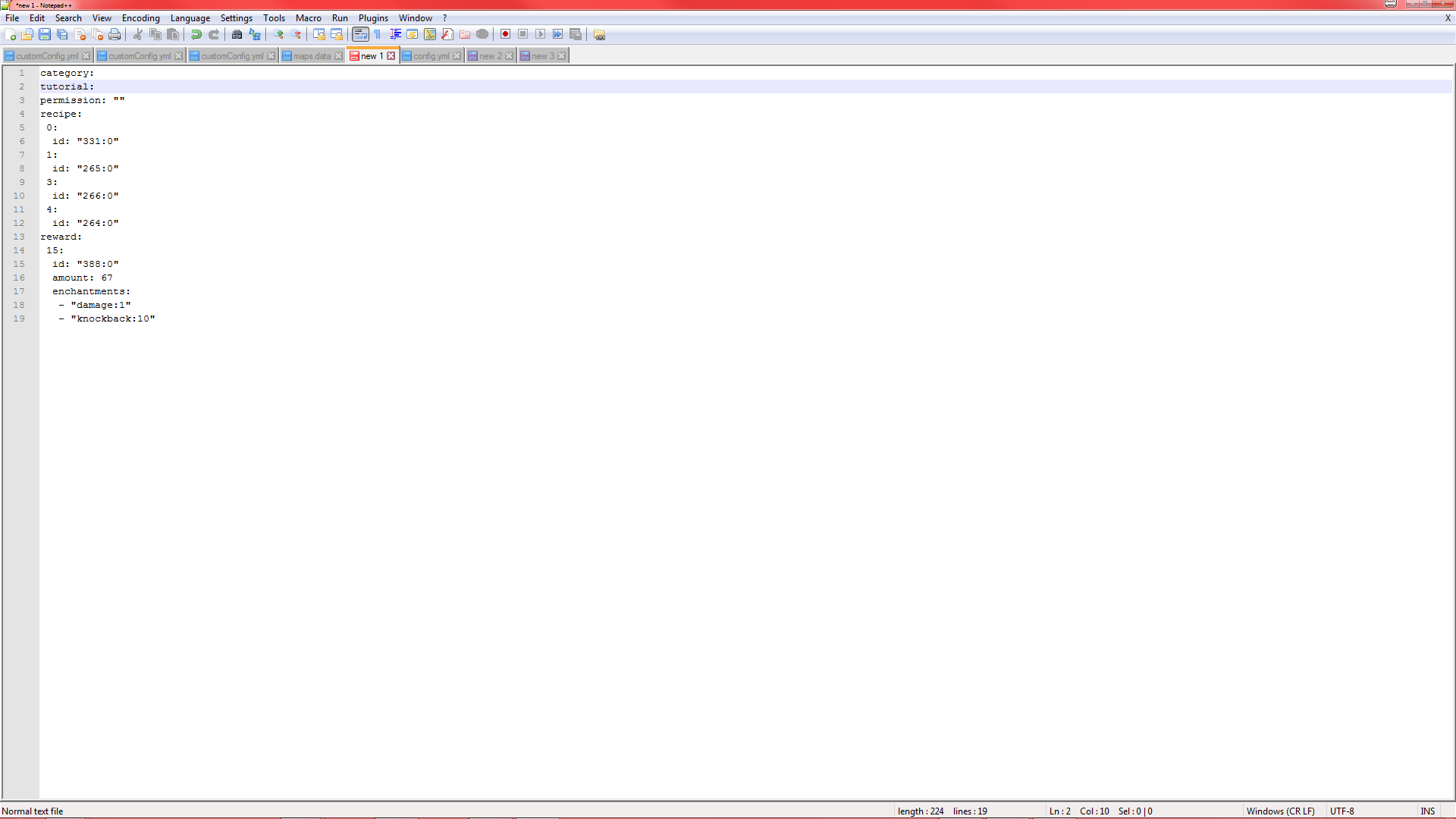Screen dimensions: 1456x819
Task: Click the Stop Recording macro icon
Action: 523,34
